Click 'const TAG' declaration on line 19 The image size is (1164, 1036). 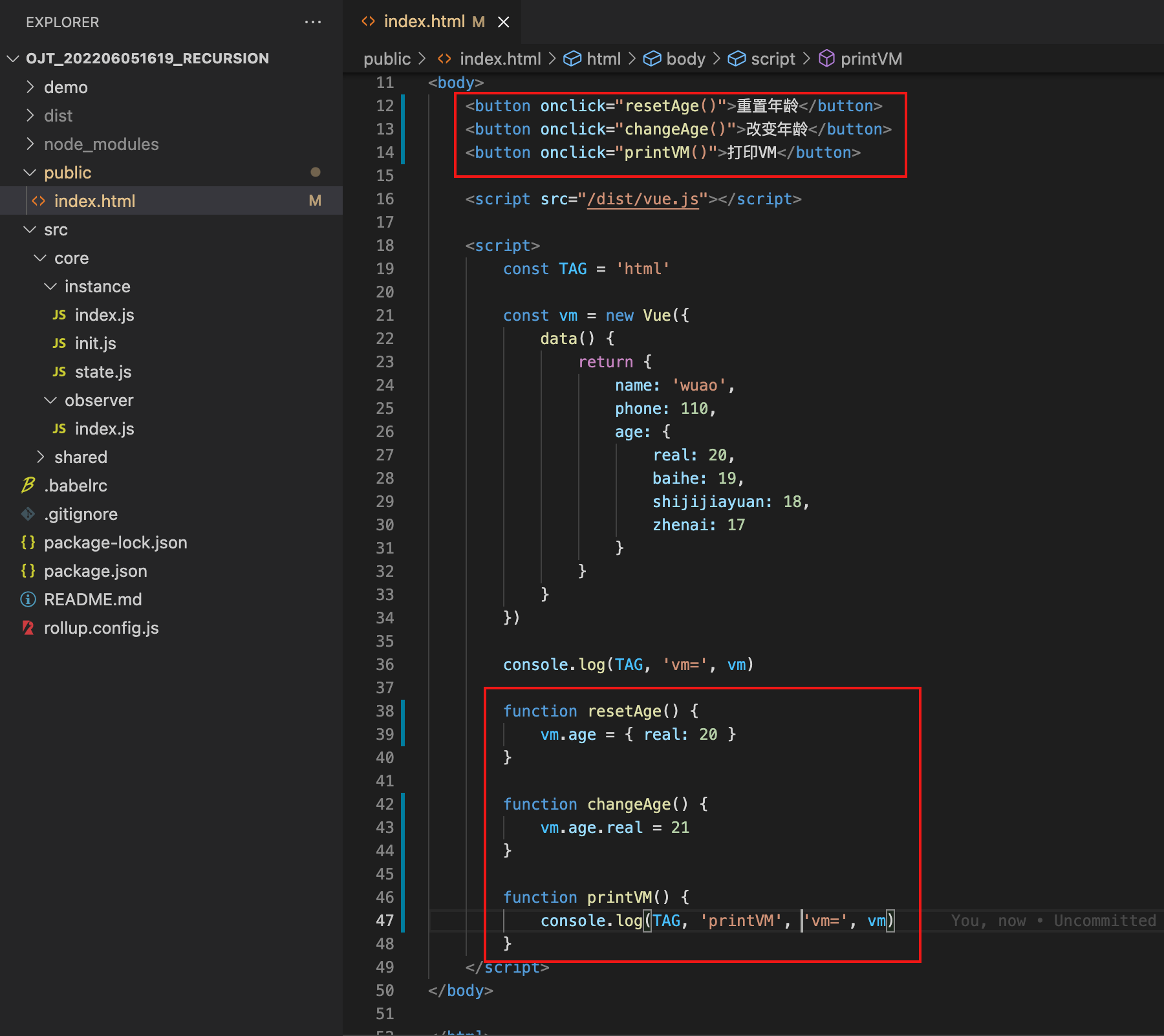545,268
